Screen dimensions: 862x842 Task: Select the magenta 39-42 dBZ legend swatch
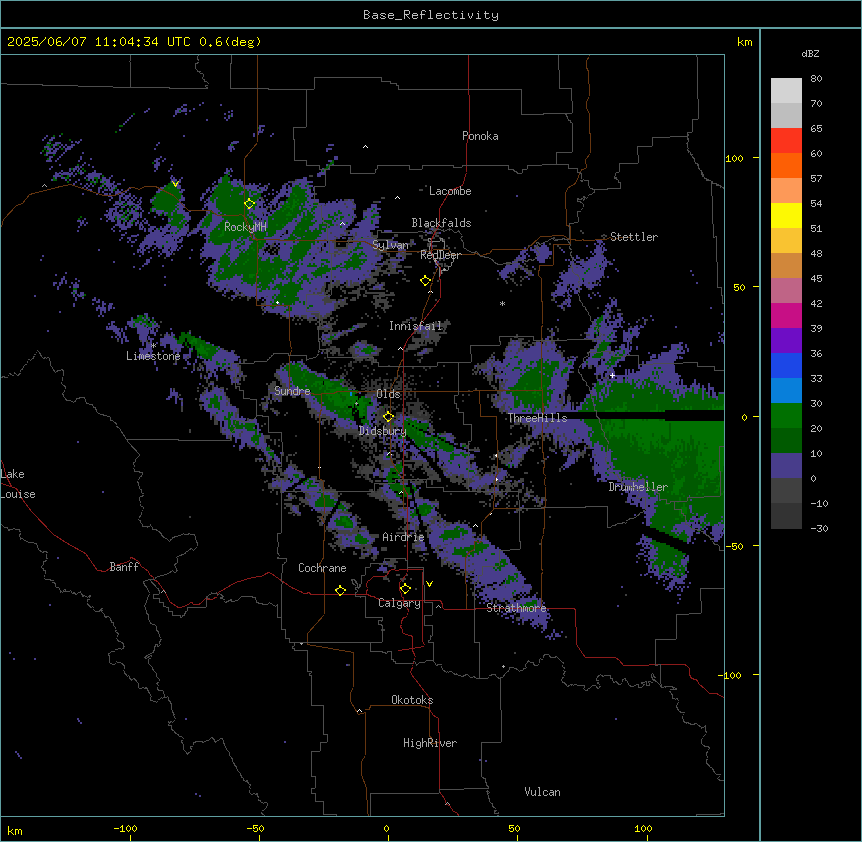[786, 315]
